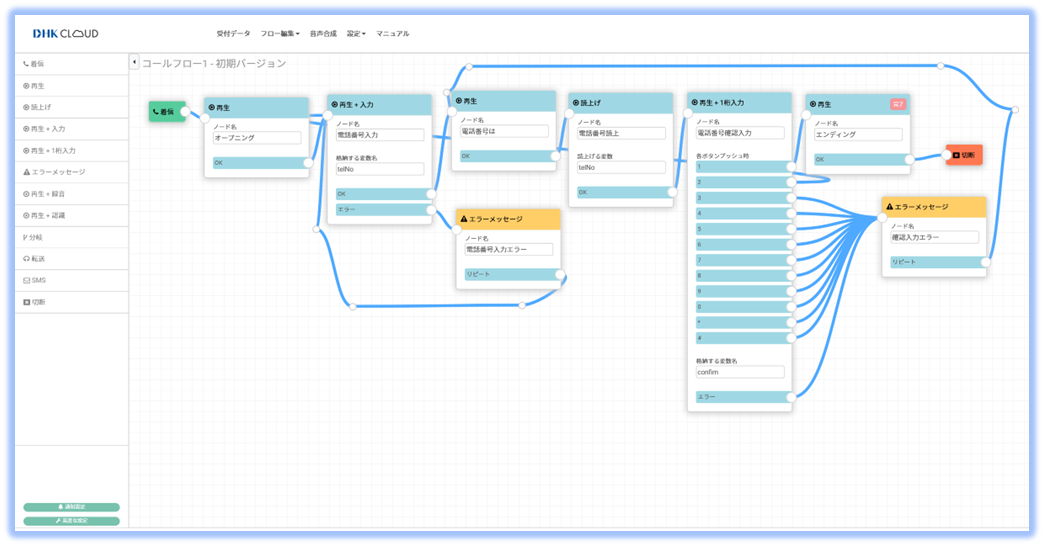Select the 着信 phone icon in sidebar

(x=26, y=63)
